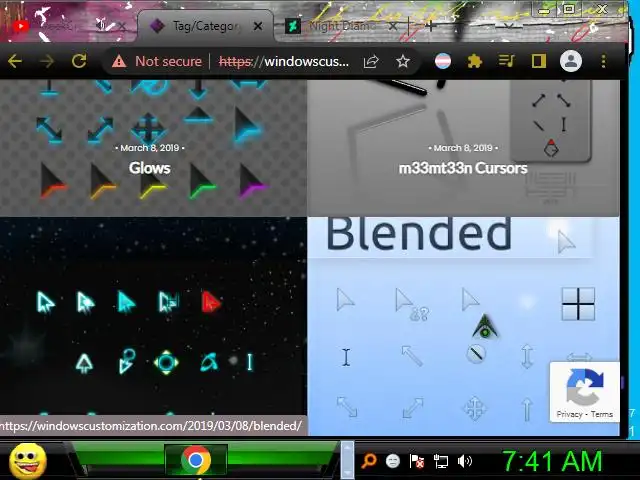
Task: Open the neon cyan starfield cursor thumbnail
Action: click(x=153, y=316)
